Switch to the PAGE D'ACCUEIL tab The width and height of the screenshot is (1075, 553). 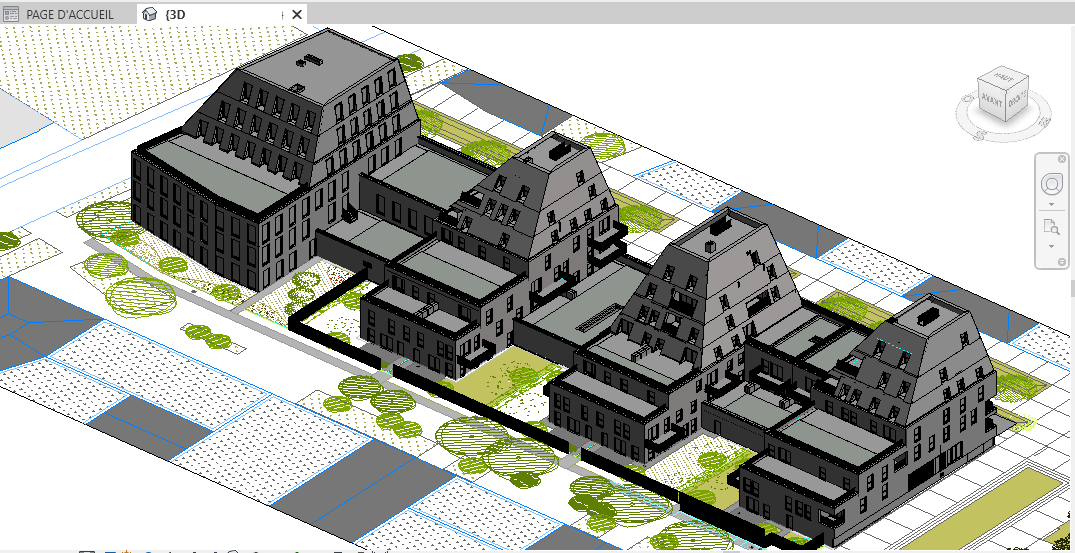66,14
